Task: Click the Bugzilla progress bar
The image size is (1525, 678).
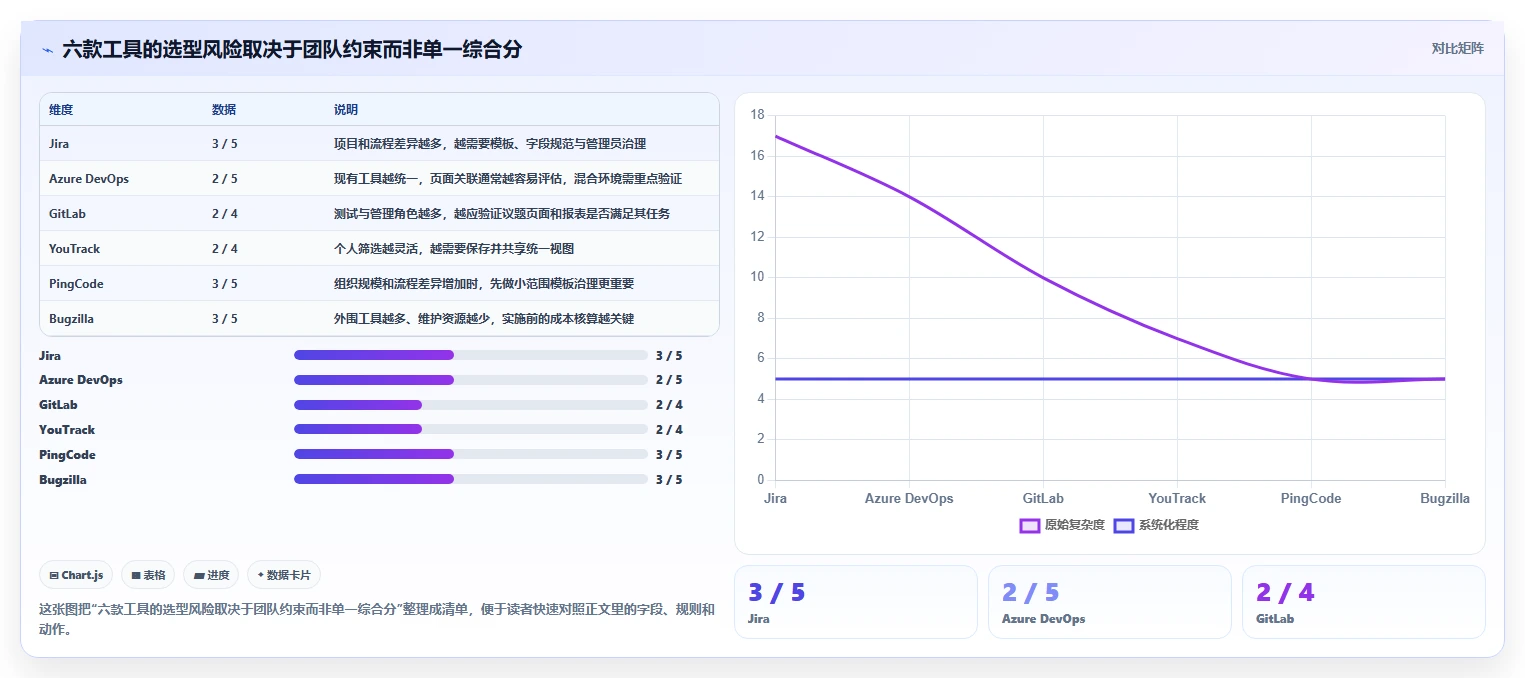Action: click(471, 479)
